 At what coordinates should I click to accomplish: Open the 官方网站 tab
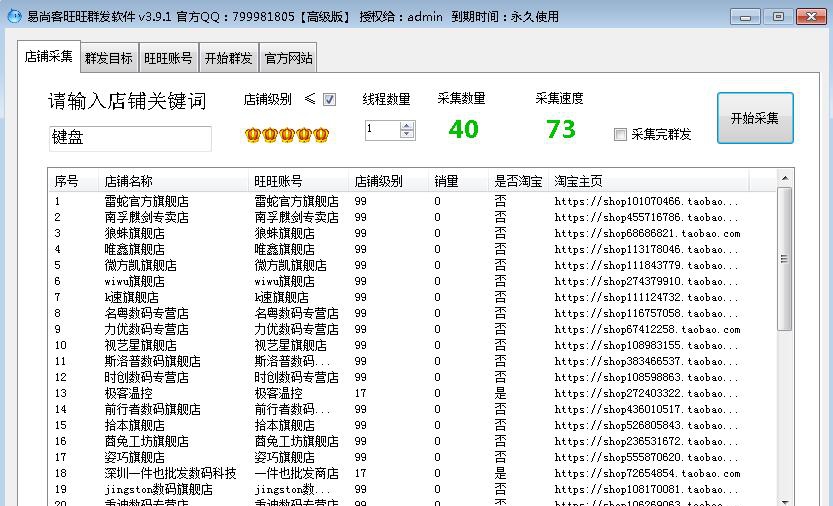pos(288,58)
